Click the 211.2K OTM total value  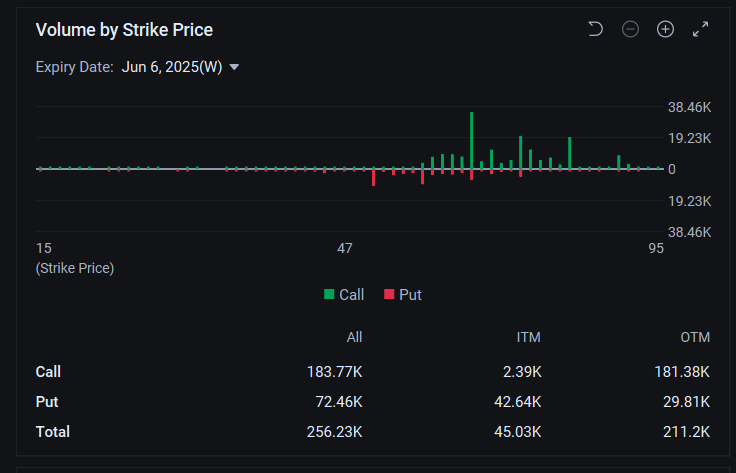(x=686, y=432)
